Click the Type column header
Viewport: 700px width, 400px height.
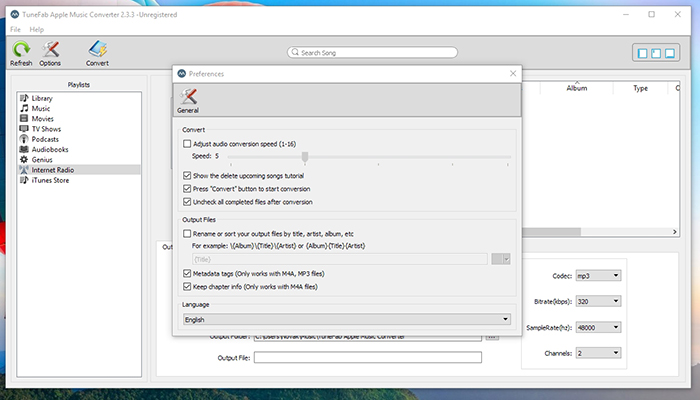640,88
